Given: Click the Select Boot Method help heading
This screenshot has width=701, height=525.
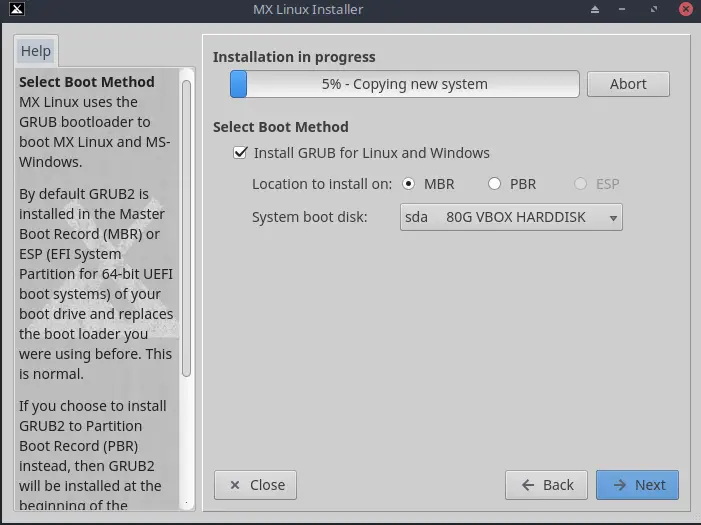Looking at the screenshot, I should click(87, 82).
